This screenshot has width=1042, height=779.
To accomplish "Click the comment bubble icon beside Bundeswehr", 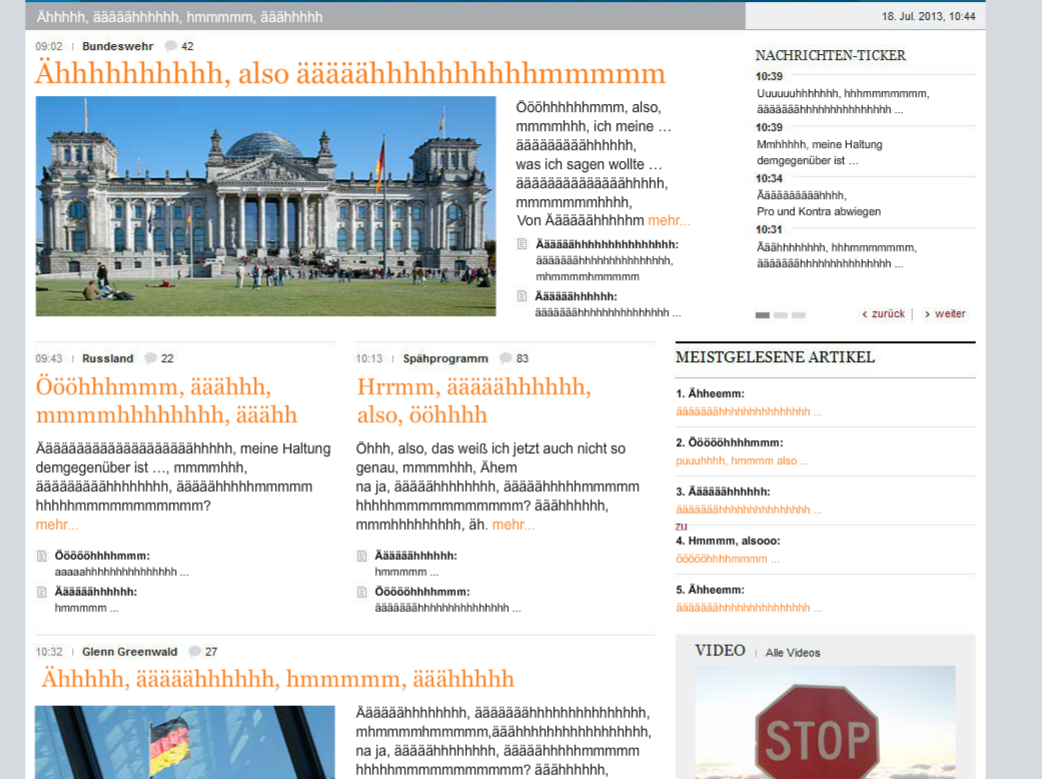I will pos(171,46).
